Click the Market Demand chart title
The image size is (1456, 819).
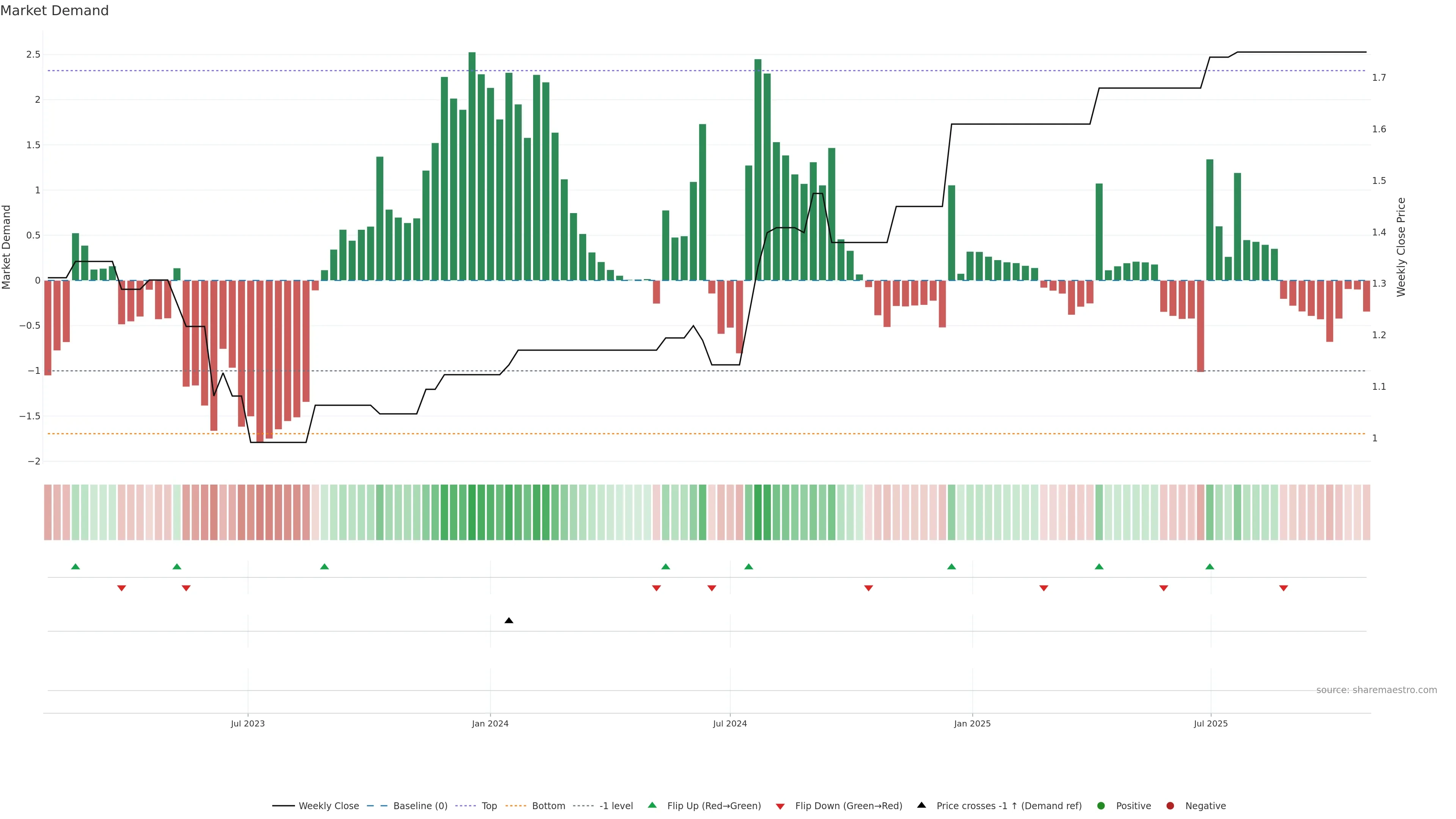tap(54, 11)
